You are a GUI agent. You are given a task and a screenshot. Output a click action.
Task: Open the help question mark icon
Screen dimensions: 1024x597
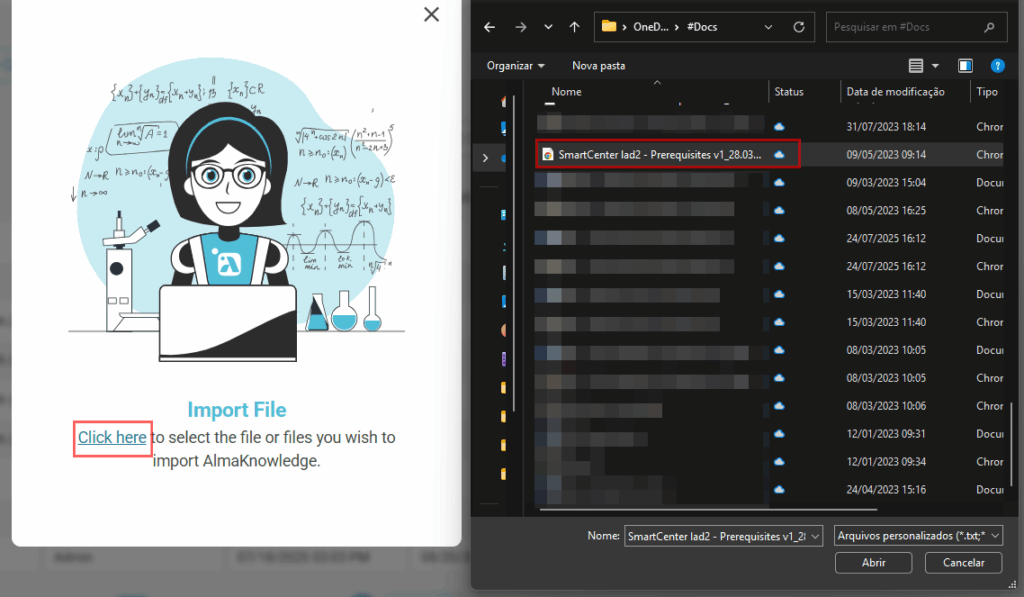pyautogui.click(x=996, y=66)
